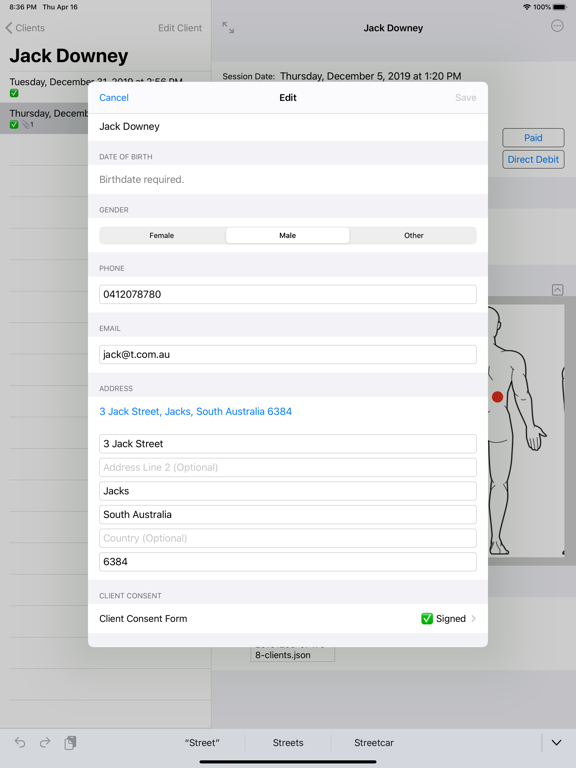The width and height of the screenshot is (576, 768).
Task: Open the blue address link
Action: tap(195, 411)
